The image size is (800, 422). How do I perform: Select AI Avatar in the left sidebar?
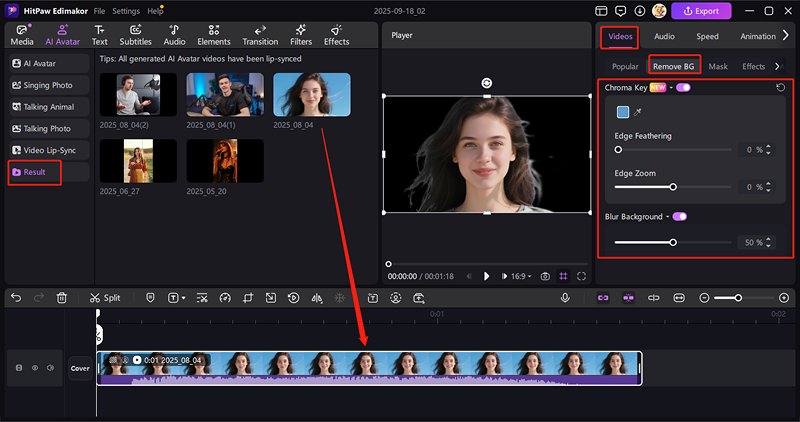49,63
